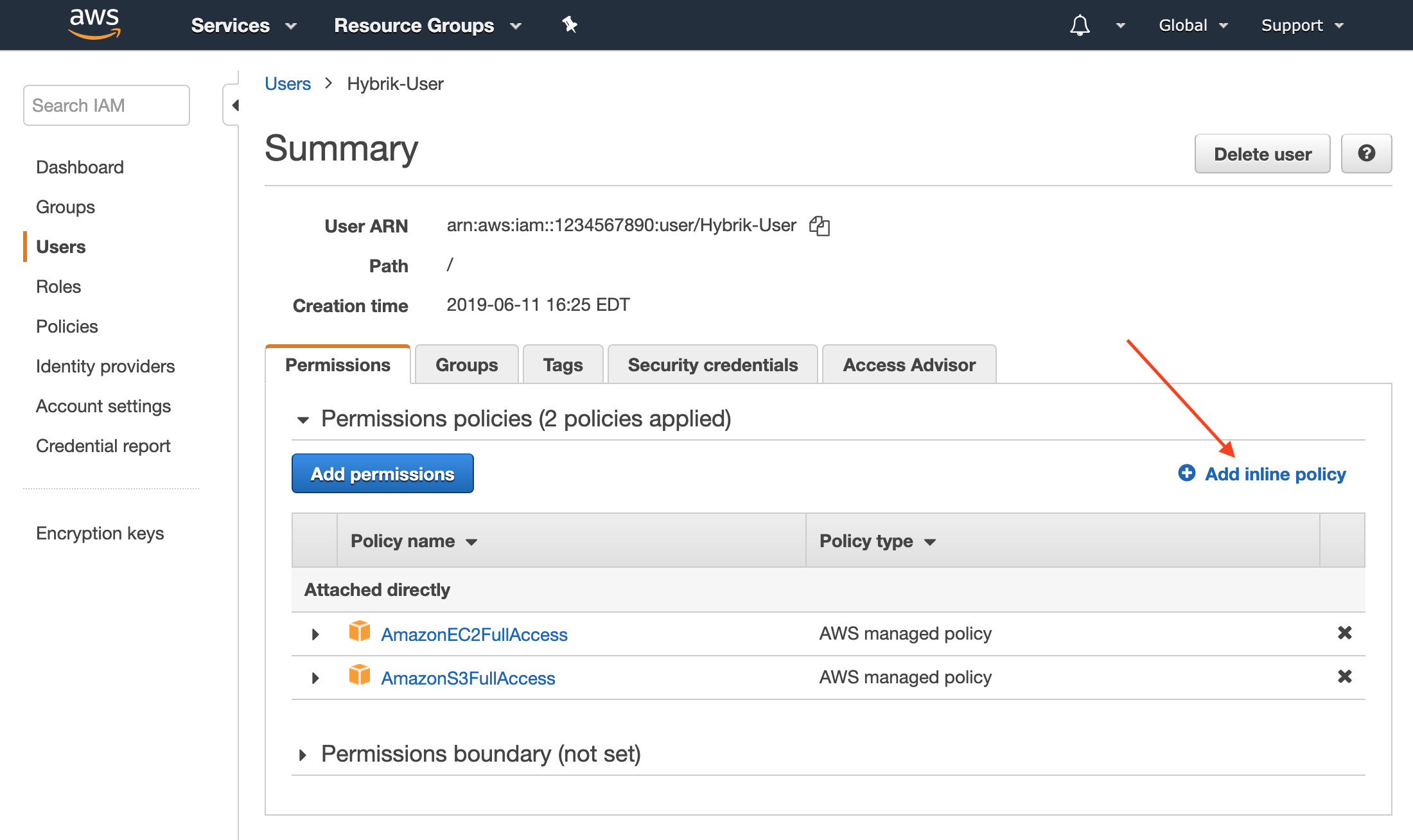The width and height of the screenshot is (1413, 840).
Task: Collapse the Permissions policies section
Action: [x=303, y=420]
